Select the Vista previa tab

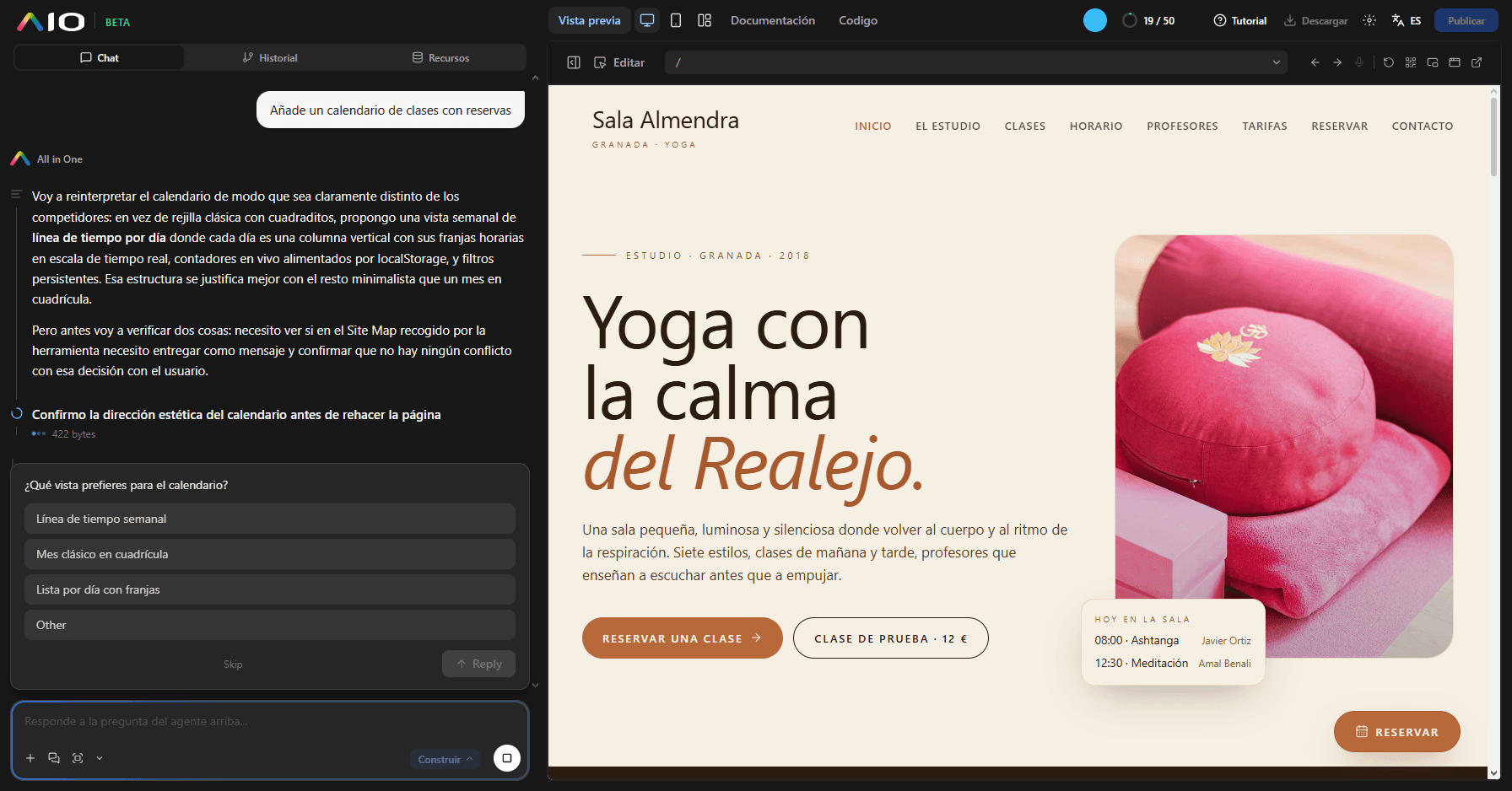pos(590,20)
